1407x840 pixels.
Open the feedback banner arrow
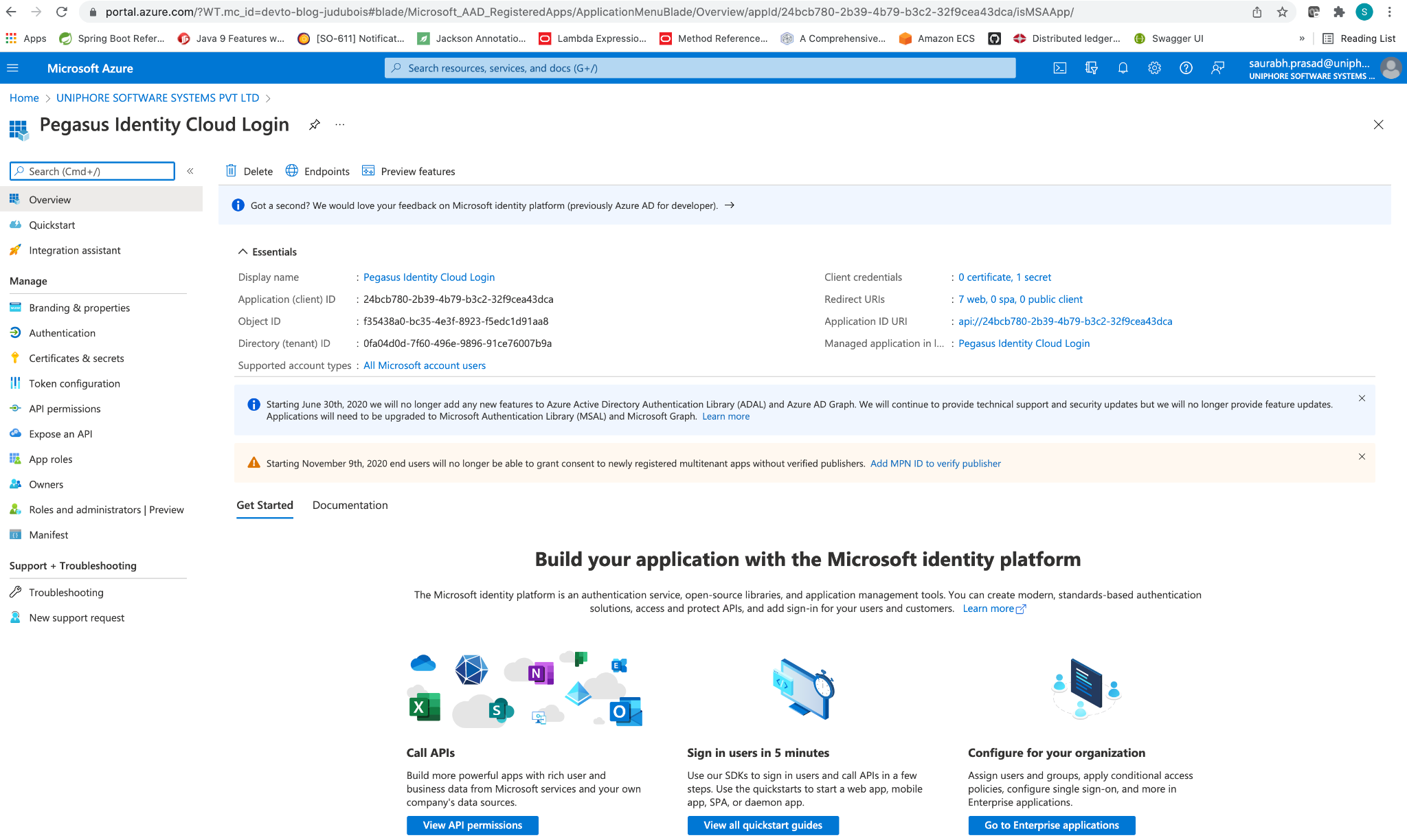(x=730, y=205)
